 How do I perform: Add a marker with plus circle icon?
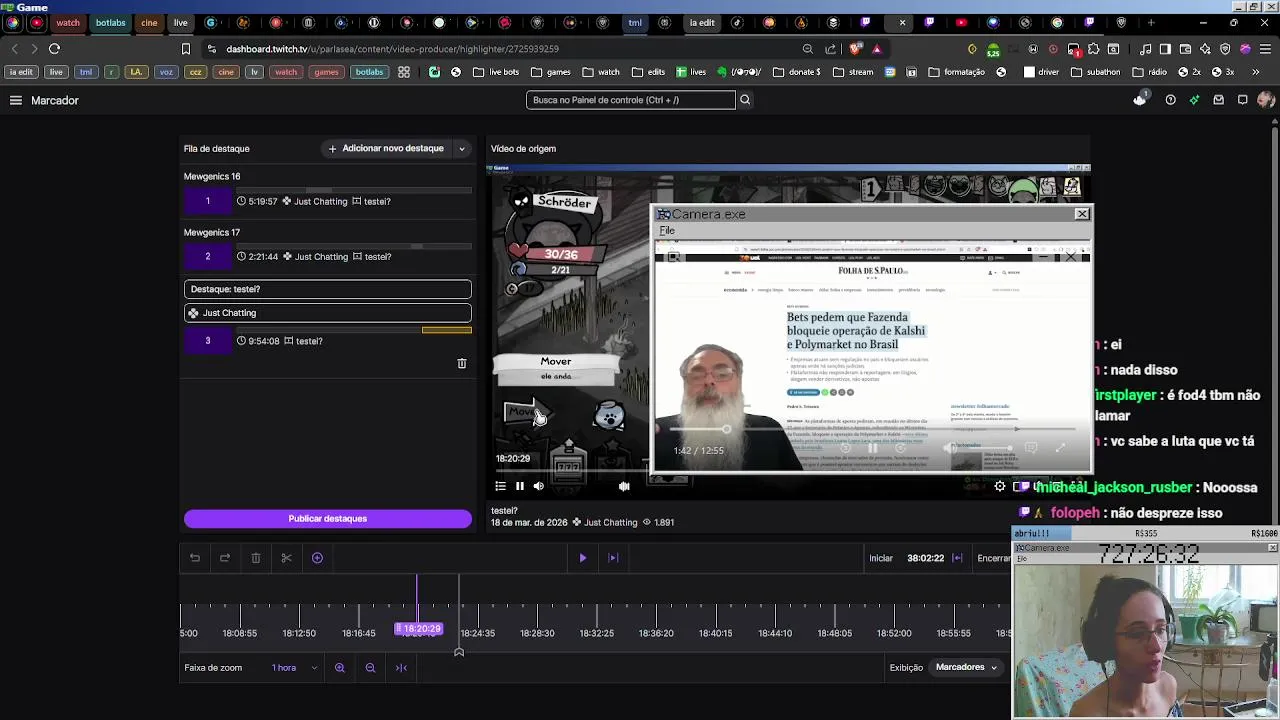pyautogui.click(x=317, y=558)
